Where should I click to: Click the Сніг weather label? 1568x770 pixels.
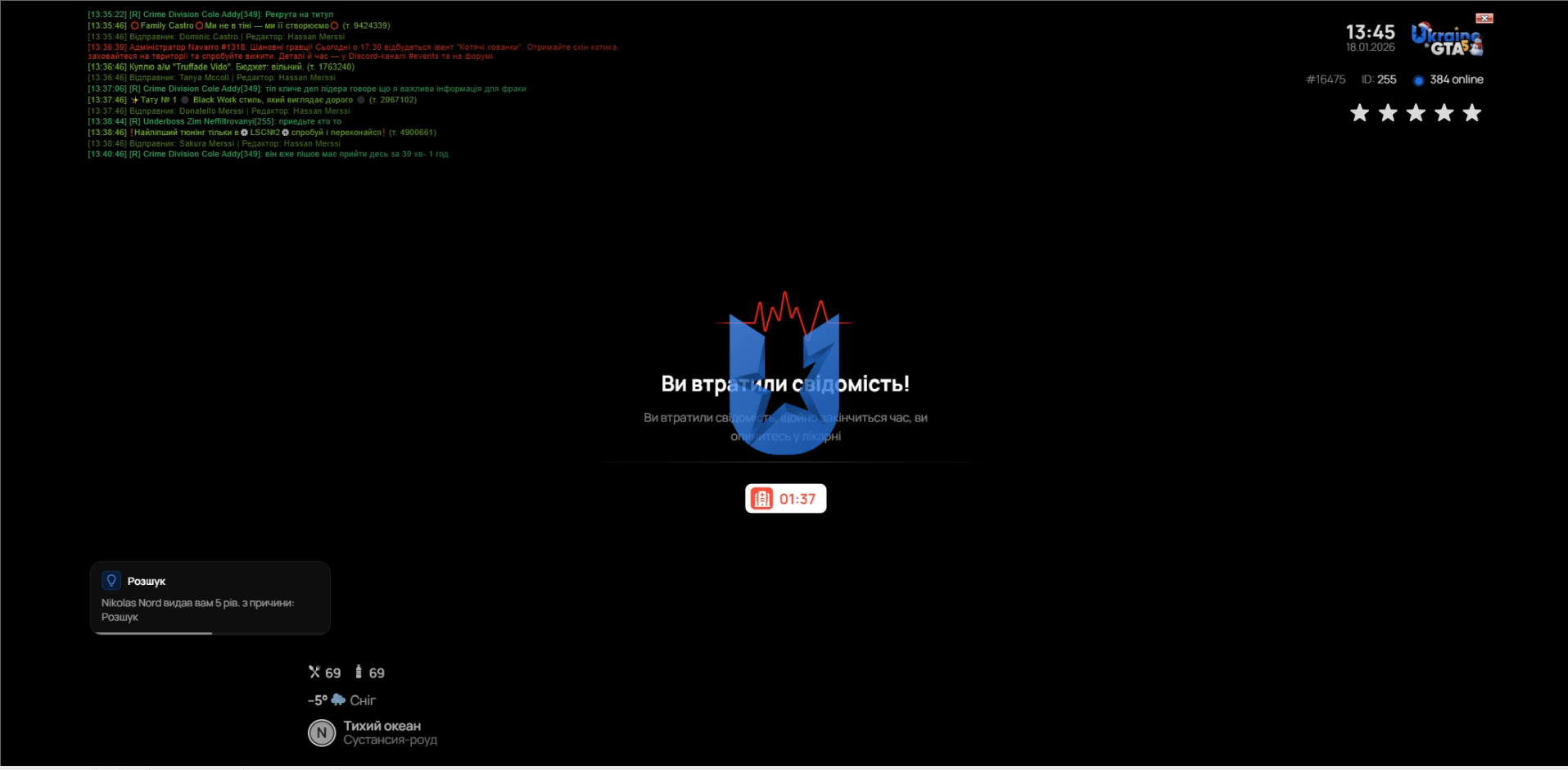pyautogui.click(x=363, y=700)
